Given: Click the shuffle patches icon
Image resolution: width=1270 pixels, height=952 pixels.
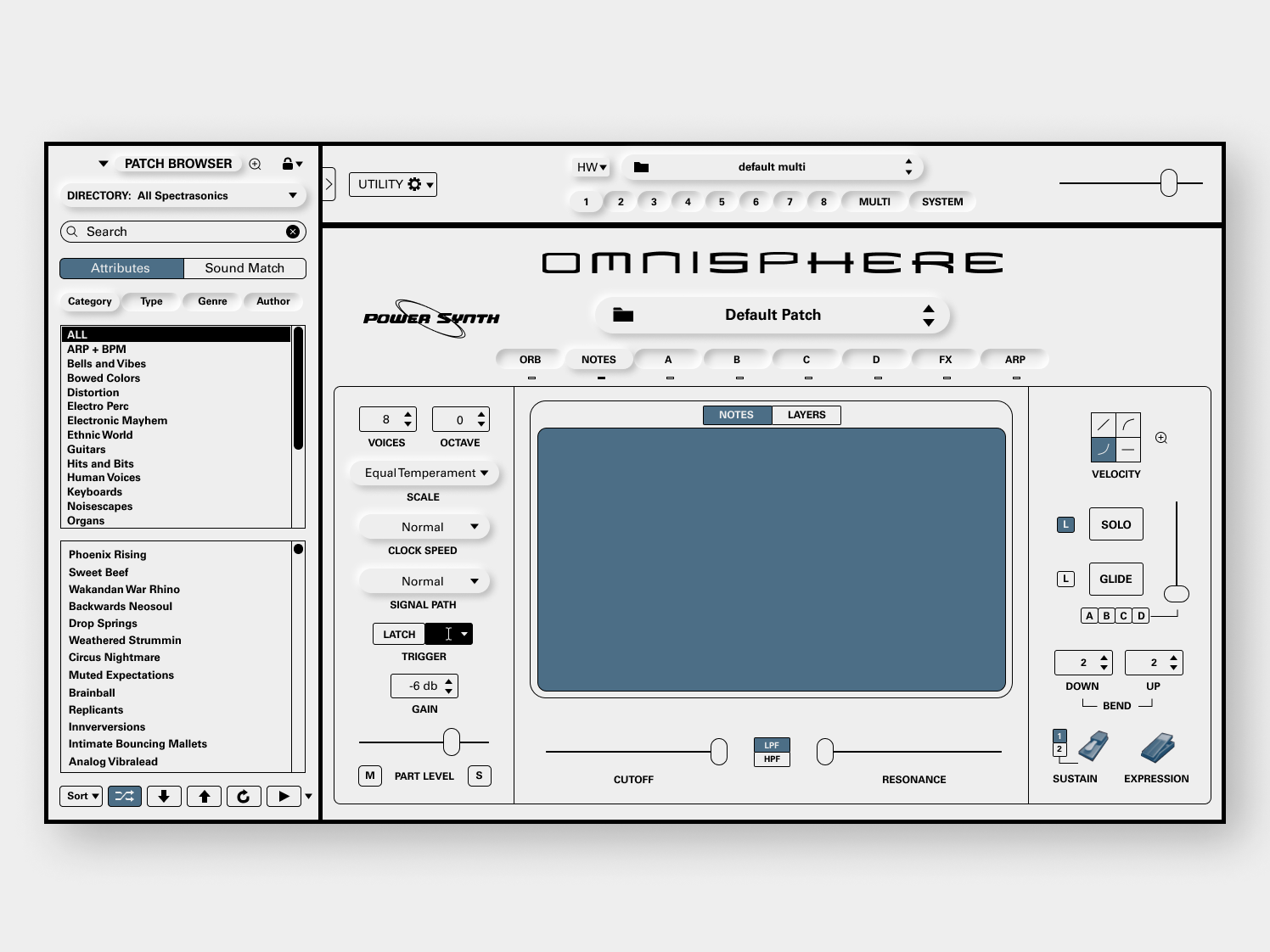Looking at the screenshot, I should point(124,796).
